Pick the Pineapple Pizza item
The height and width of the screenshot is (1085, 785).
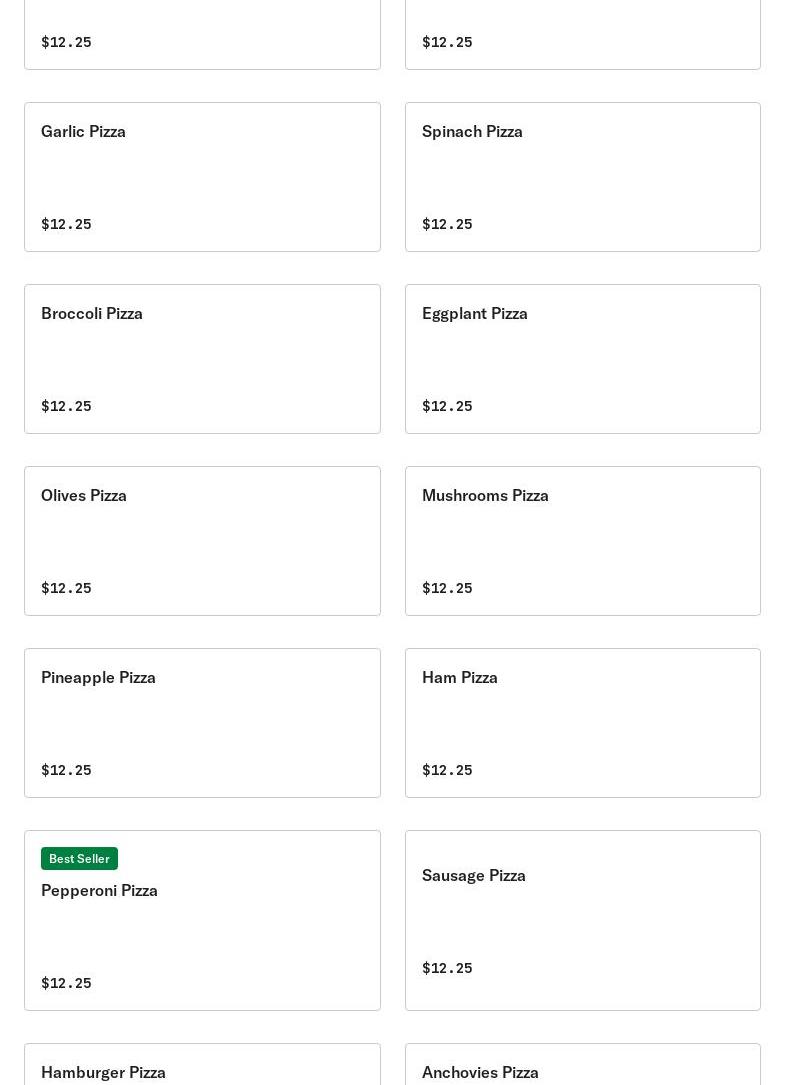coord(202,722)
